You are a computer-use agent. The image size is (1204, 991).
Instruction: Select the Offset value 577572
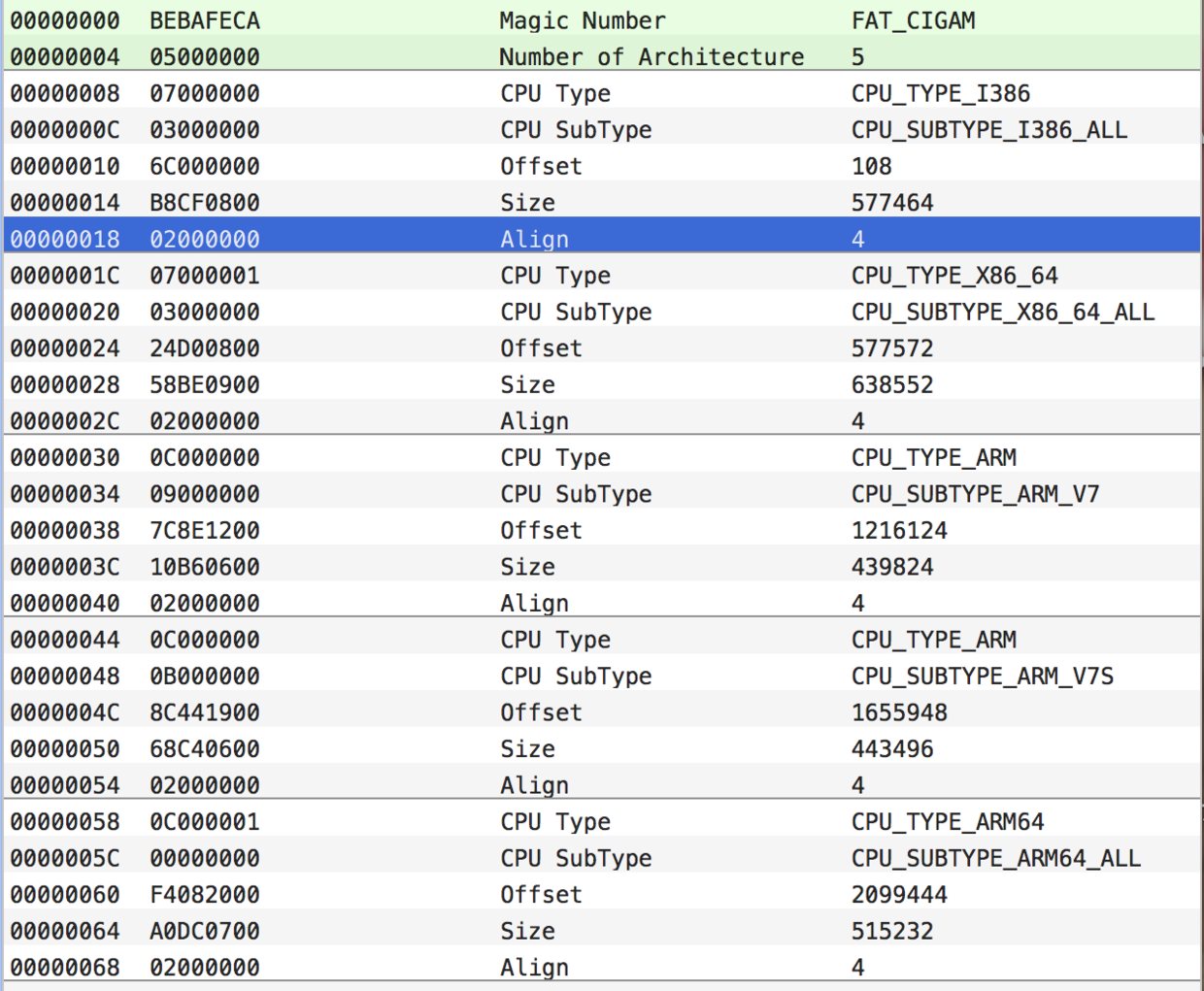[892, 348]
